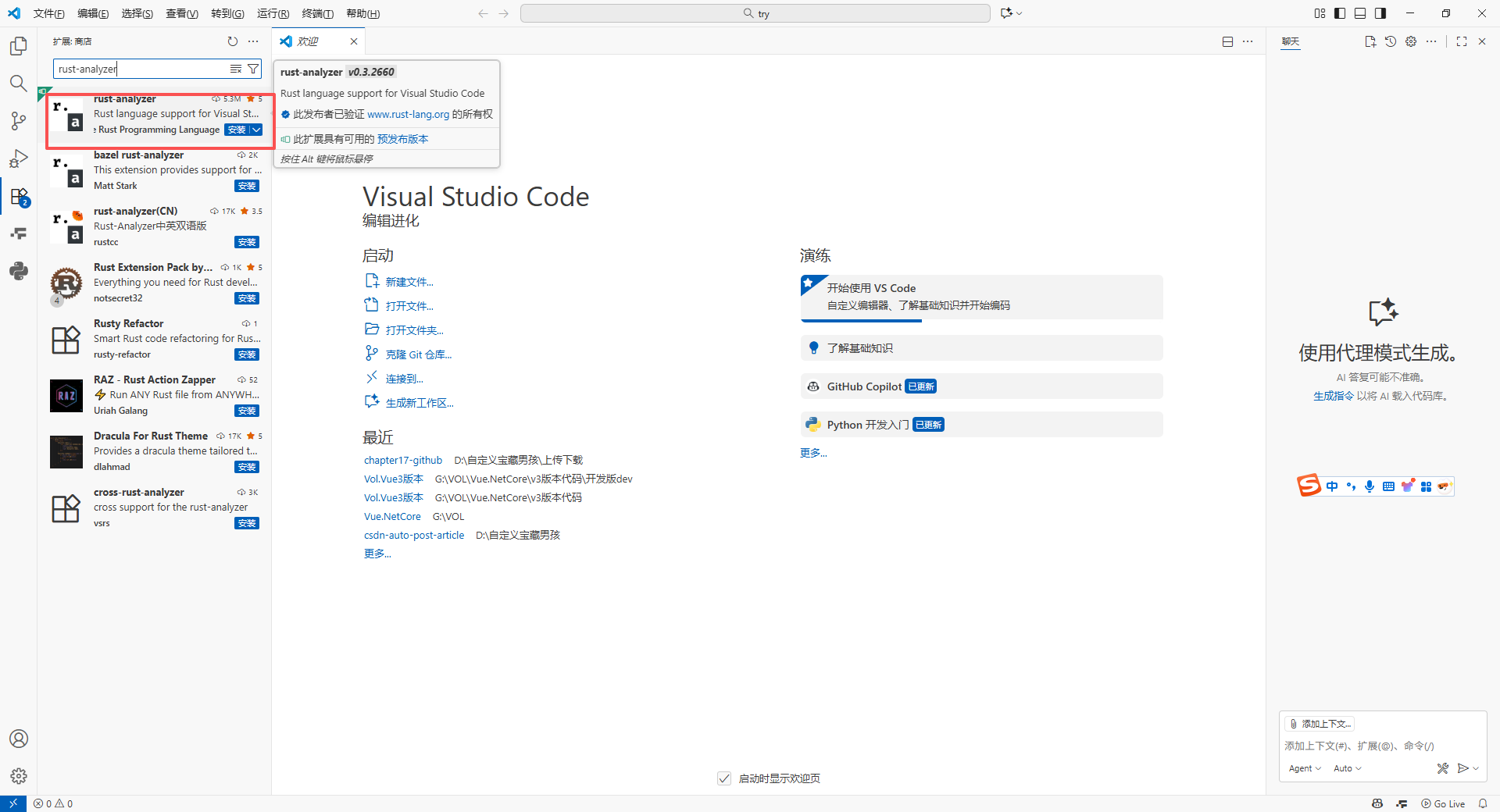Open the 选择(S) menu

tap(137, 13)
